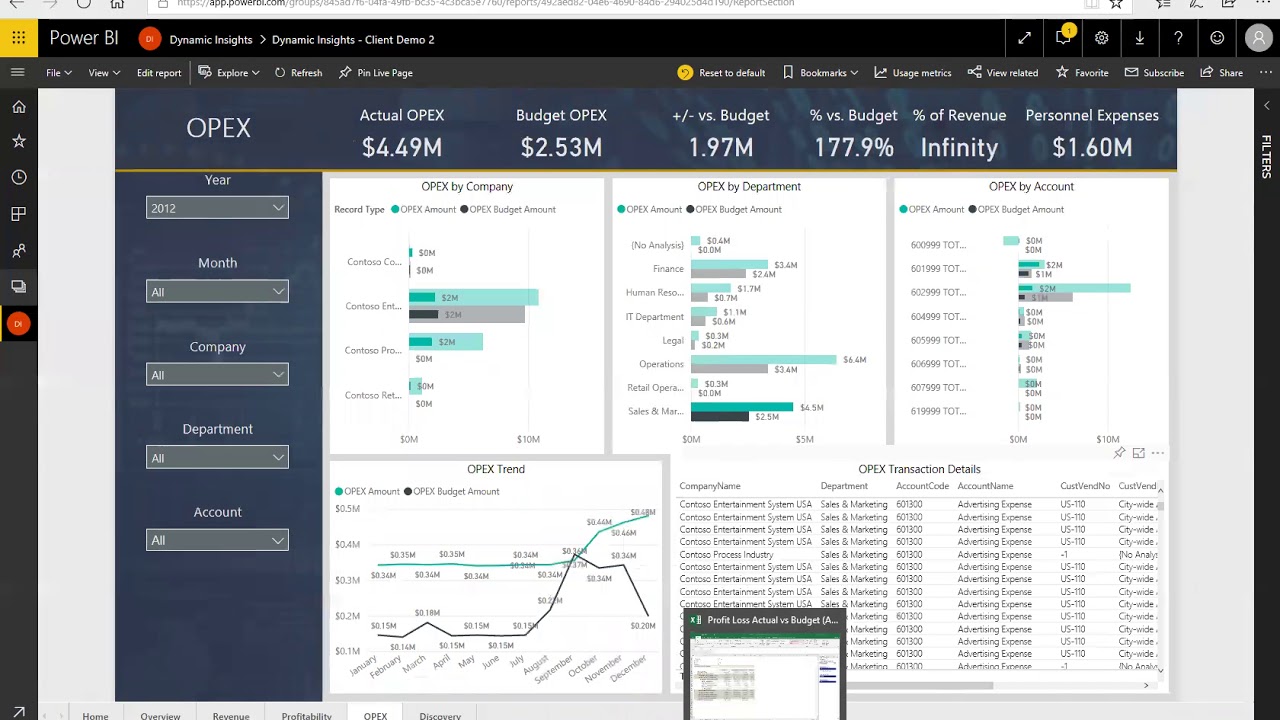This screenshot has height=720, width=1280.
Task: Click Transaction Details vertical scroll down arrow
Action: coord(1160,670)
